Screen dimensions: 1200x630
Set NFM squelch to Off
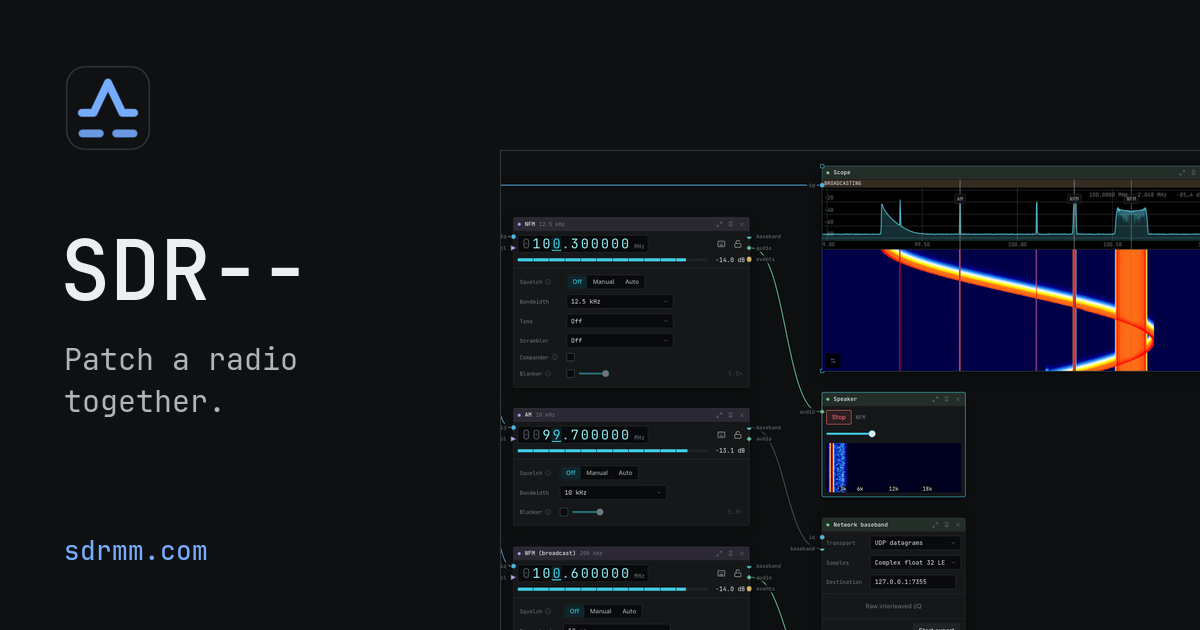pyautogui.click(x=577, y=282)
